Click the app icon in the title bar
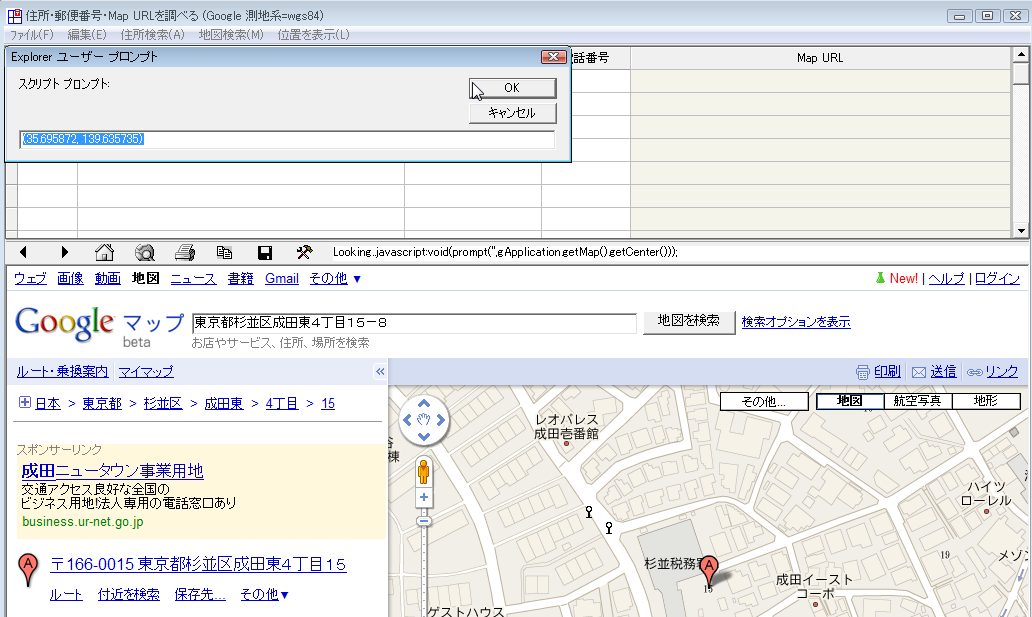The width and height of the screenshot is (1032, 617). (14, 16)
